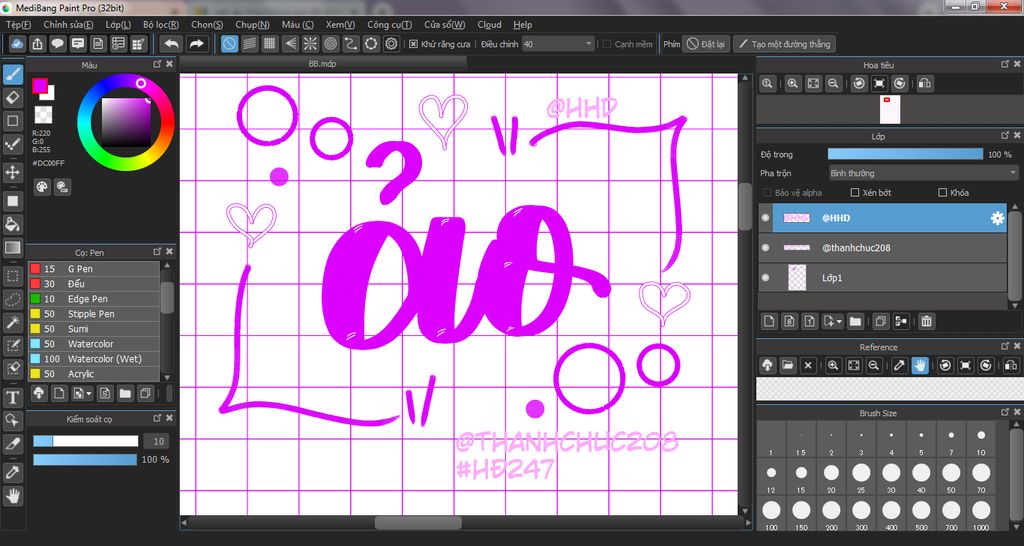Open the Pha trộn blend mode dropdown
This screenshot has height=546, width=1024.
pyautogui.click(x=923, y=173)
